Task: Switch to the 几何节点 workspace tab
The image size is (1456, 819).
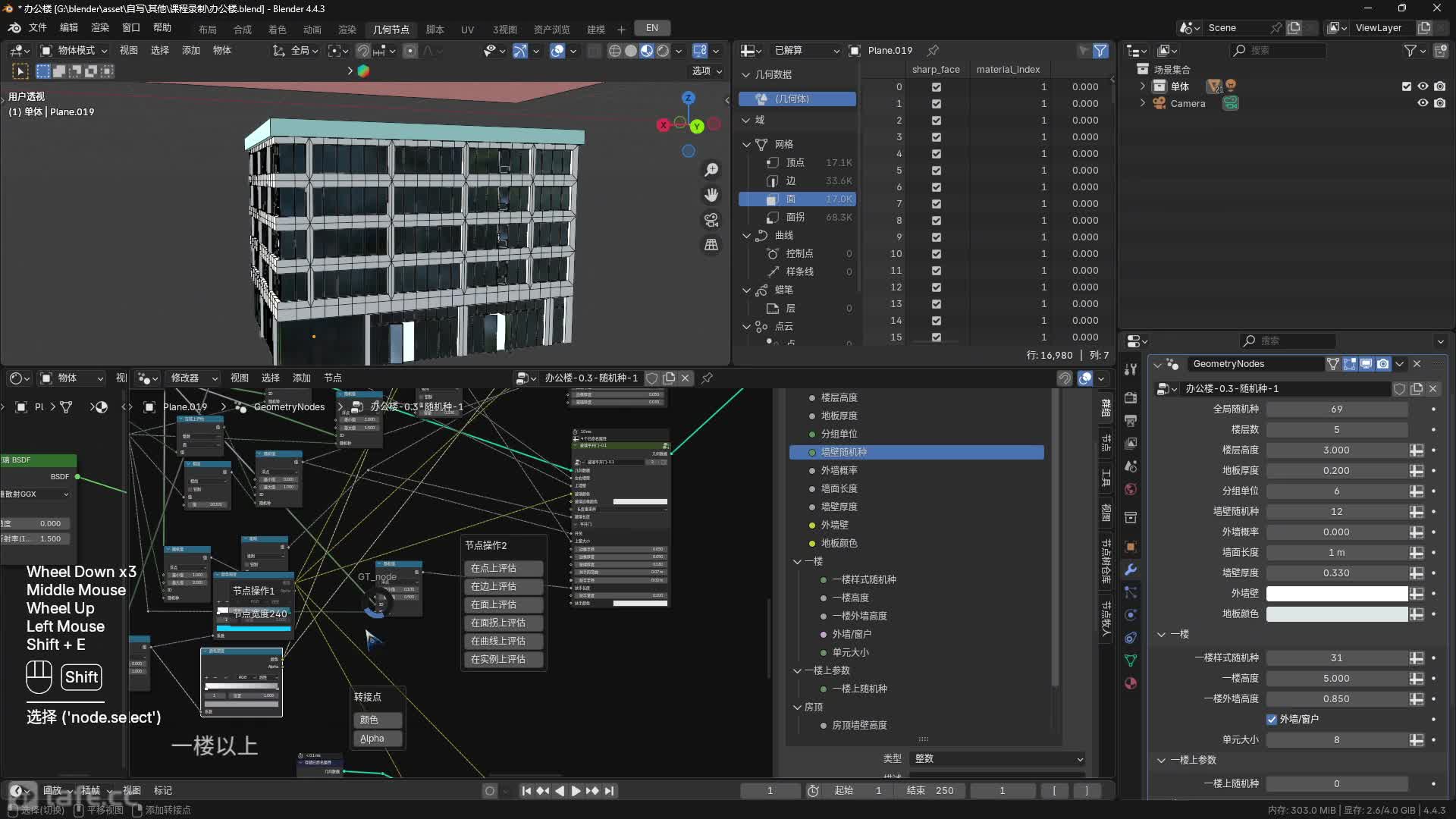Action: [x=391, y=30]
